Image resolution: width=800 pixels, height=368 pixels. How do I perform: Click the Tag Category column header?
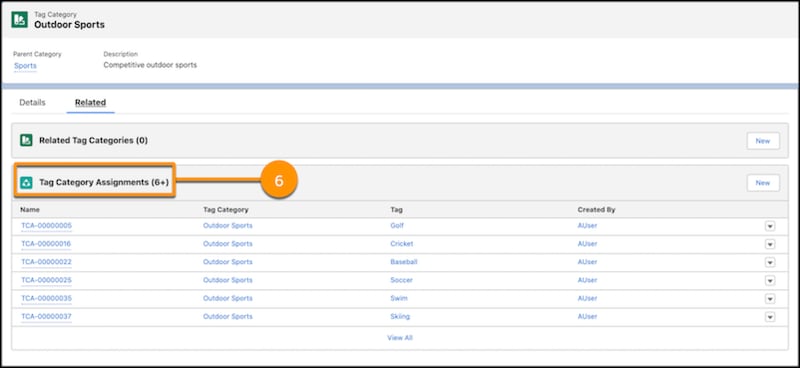pyautogui.click(x=226, y=210)
